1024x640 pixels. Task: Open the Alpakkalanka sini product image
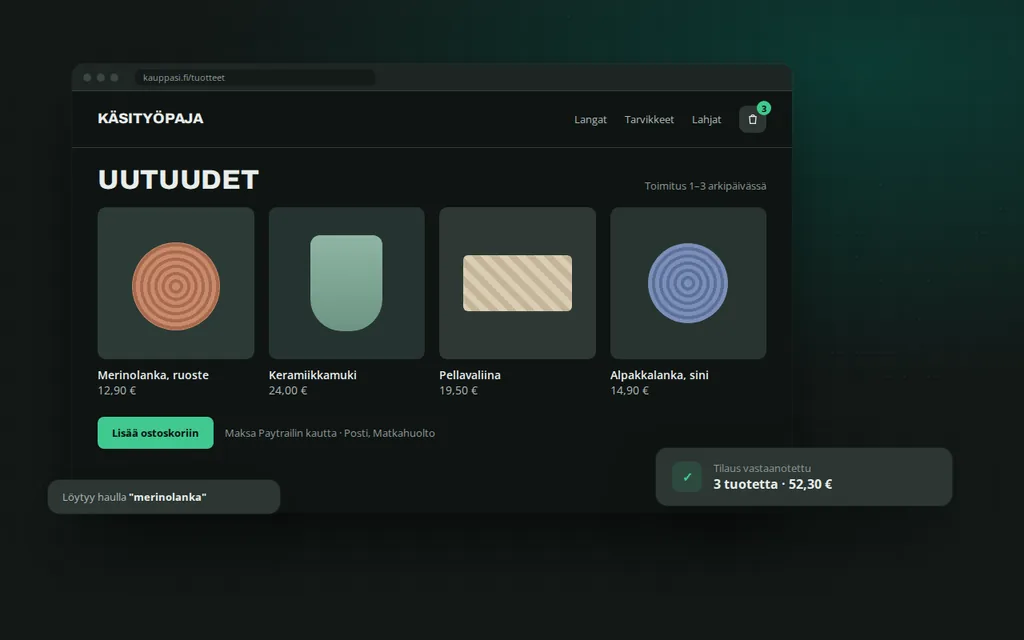click(x=688, y=283)
